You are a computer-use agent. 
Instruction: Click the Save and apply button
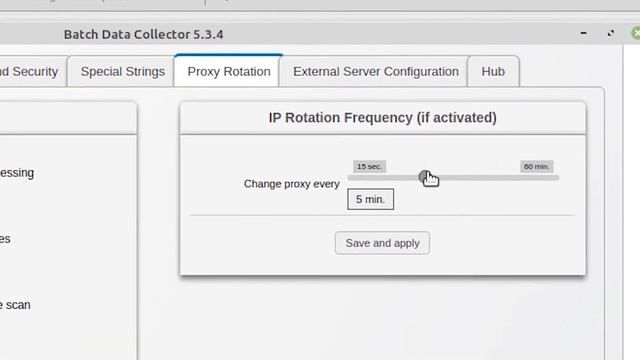tap(382, 243)
